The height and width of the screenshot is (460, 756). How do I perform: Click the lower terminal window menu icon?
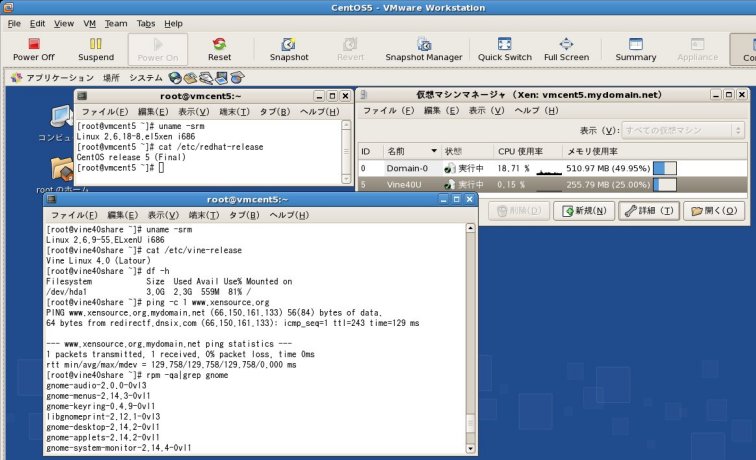[x=52, y=199]
